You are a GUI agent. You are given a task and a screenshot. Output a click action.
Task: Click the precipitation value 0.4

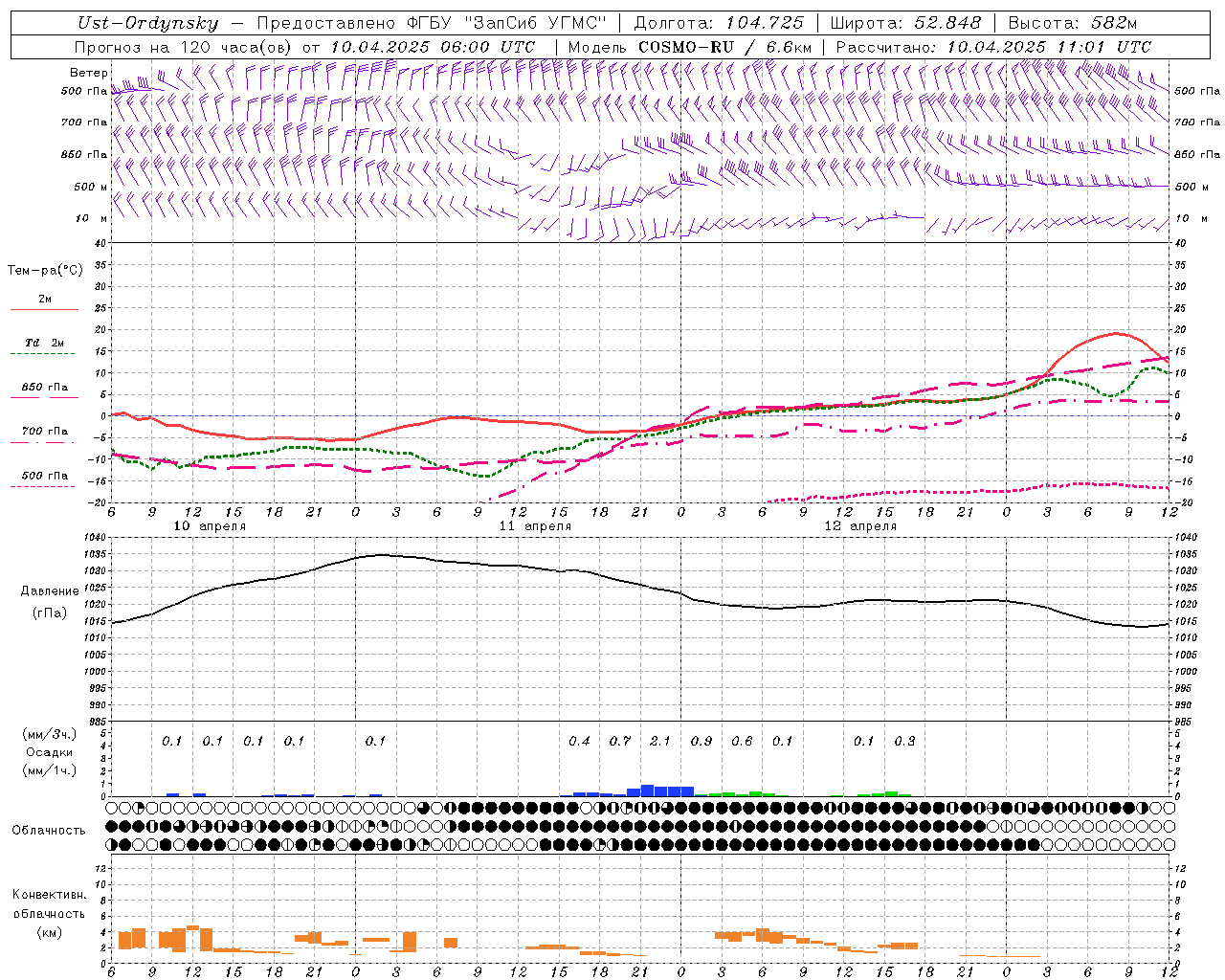pos(579,742)
